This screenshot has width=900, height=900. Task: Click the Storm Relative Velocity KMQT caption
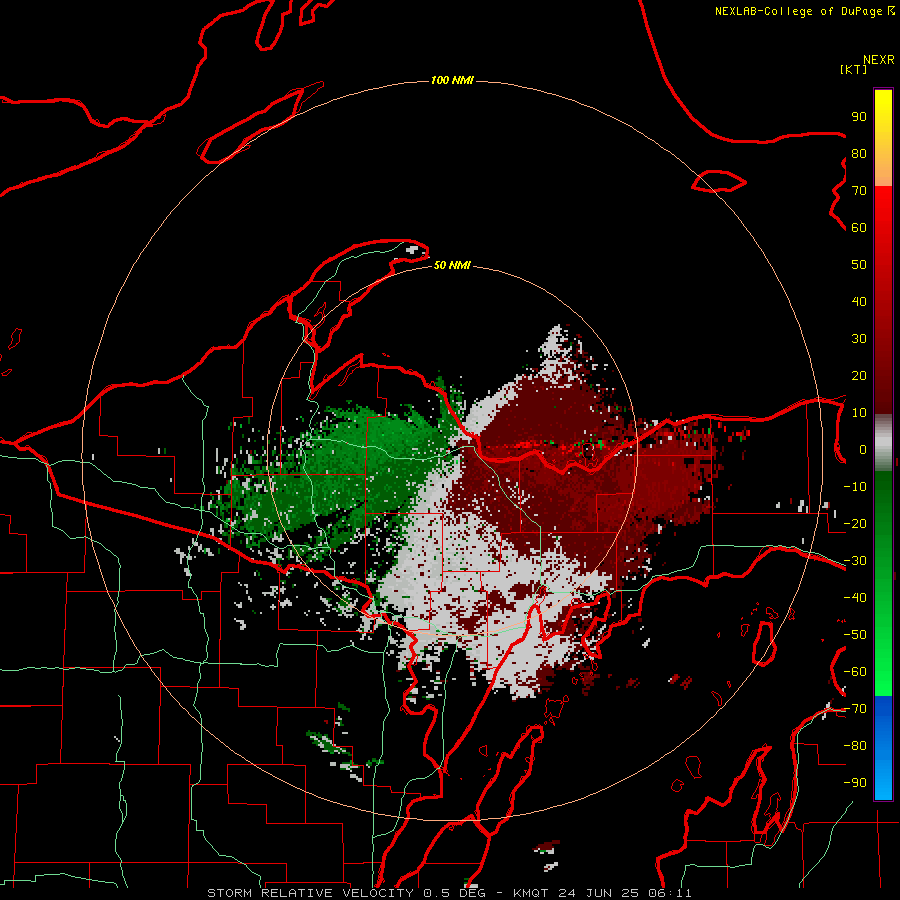tap(449, 893)
